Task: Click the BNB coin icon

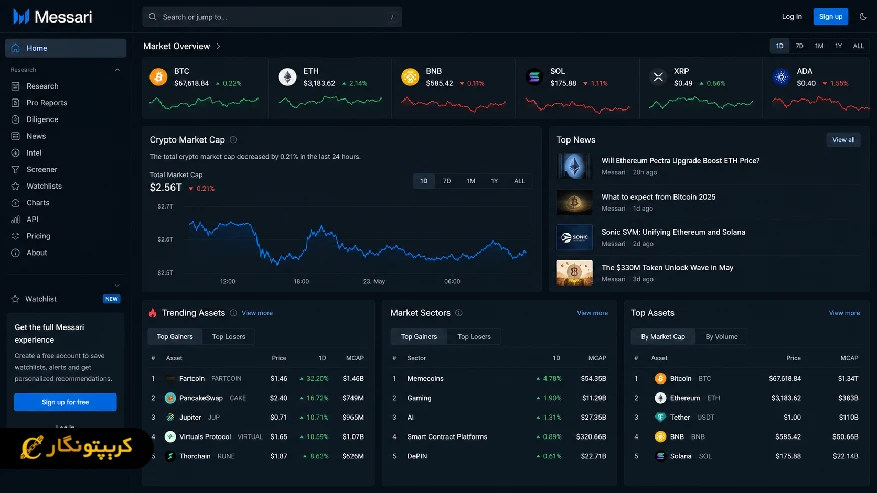Action: pyautogui.click(x=410, y=77)
